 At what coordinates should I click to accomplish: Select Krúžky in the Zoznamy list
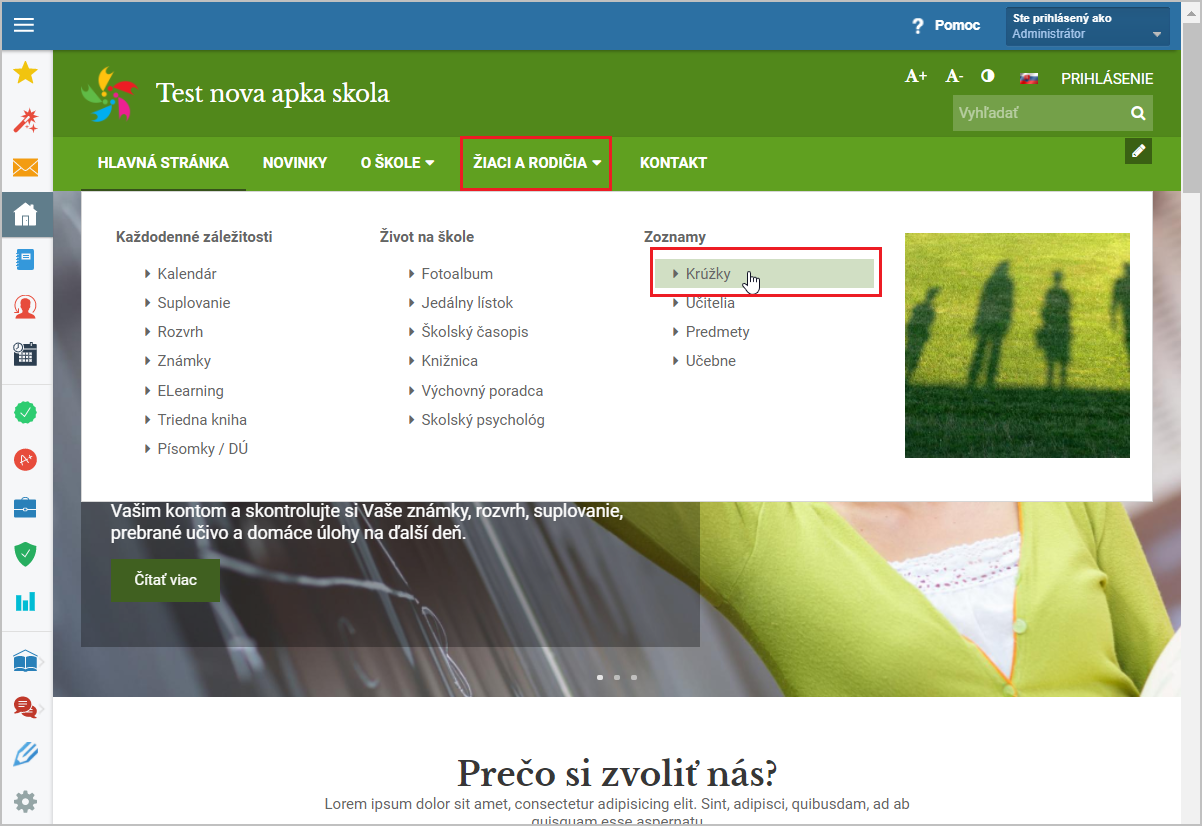pos(708,274)
